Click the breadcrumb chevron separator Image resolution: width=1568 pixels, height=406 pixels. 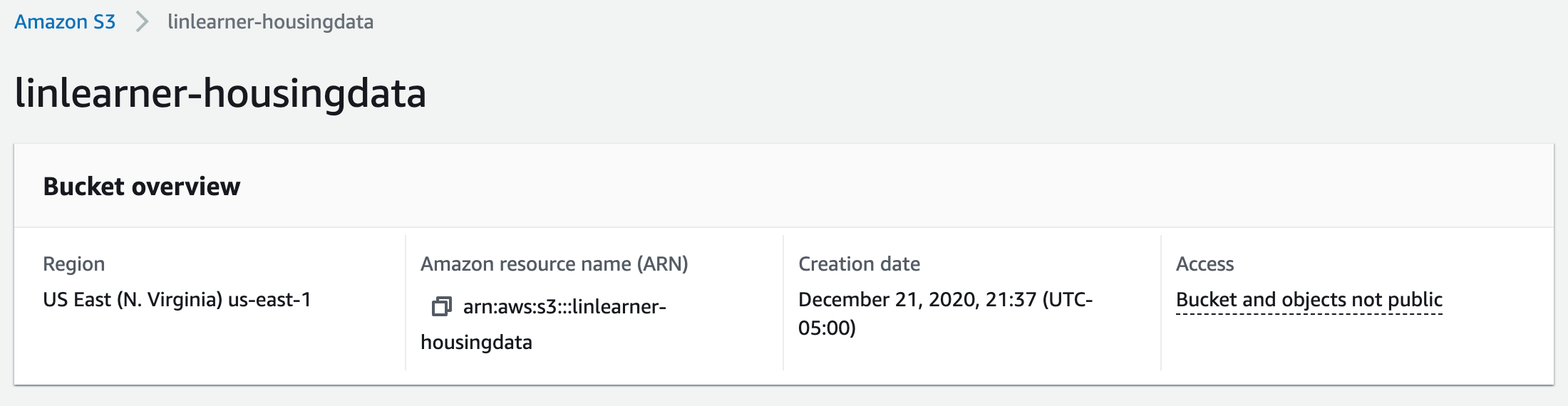pyautogui.click(x=142, y=22)
